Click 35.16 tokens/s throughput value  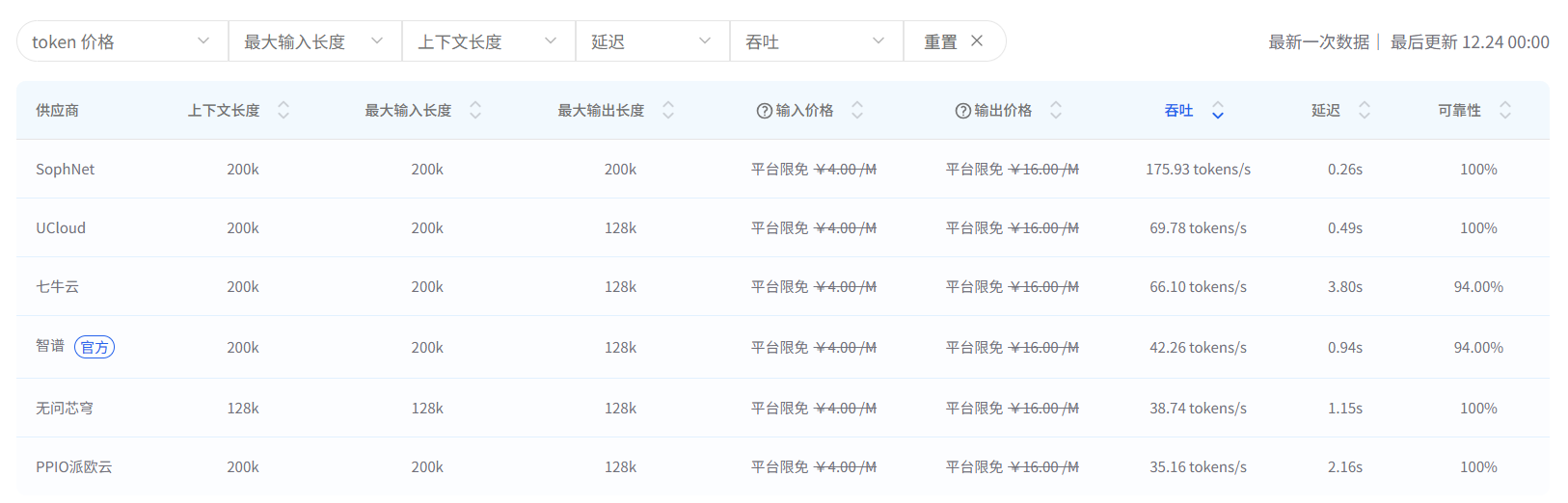[1198, 466]
